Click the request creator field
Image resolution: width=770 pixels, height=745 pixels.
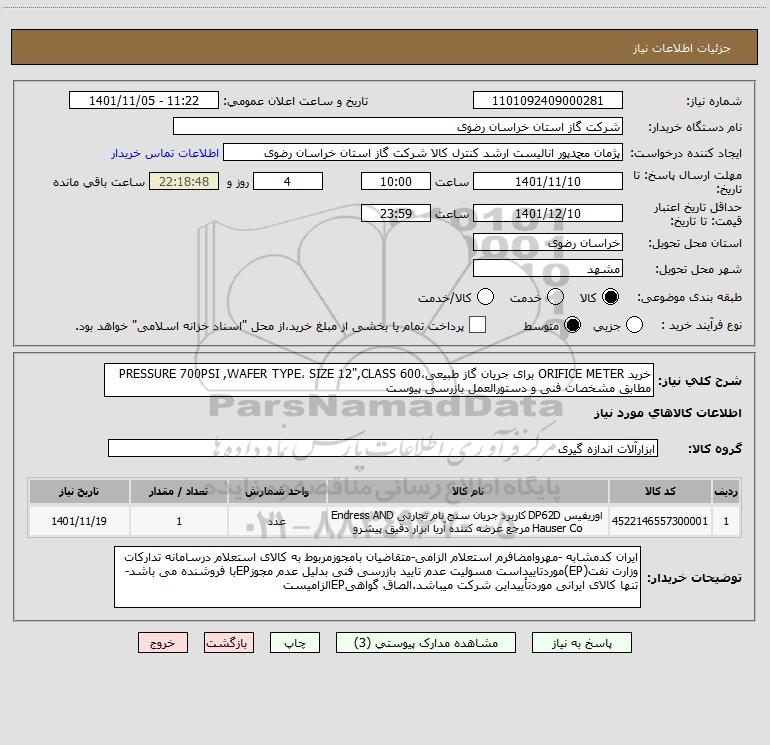423,153
